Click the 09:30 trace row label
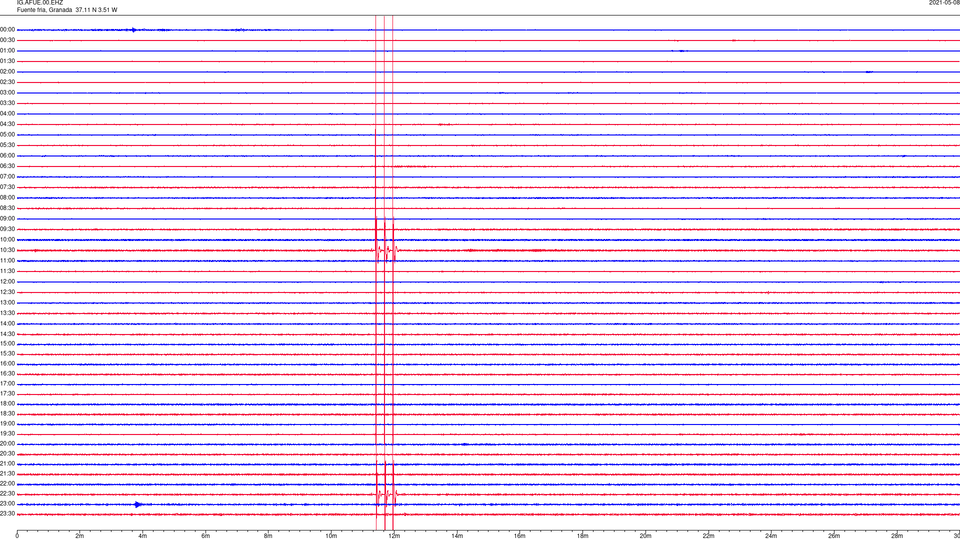The image size is (960, 540). click(7, 229)
